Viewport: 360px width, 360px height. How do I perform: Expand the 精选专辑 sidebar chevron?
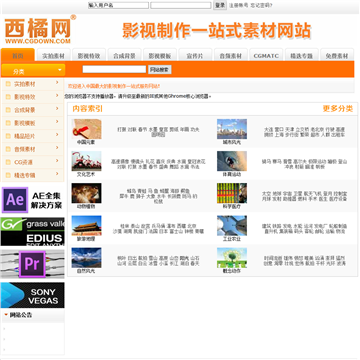[x=57, y=173]
